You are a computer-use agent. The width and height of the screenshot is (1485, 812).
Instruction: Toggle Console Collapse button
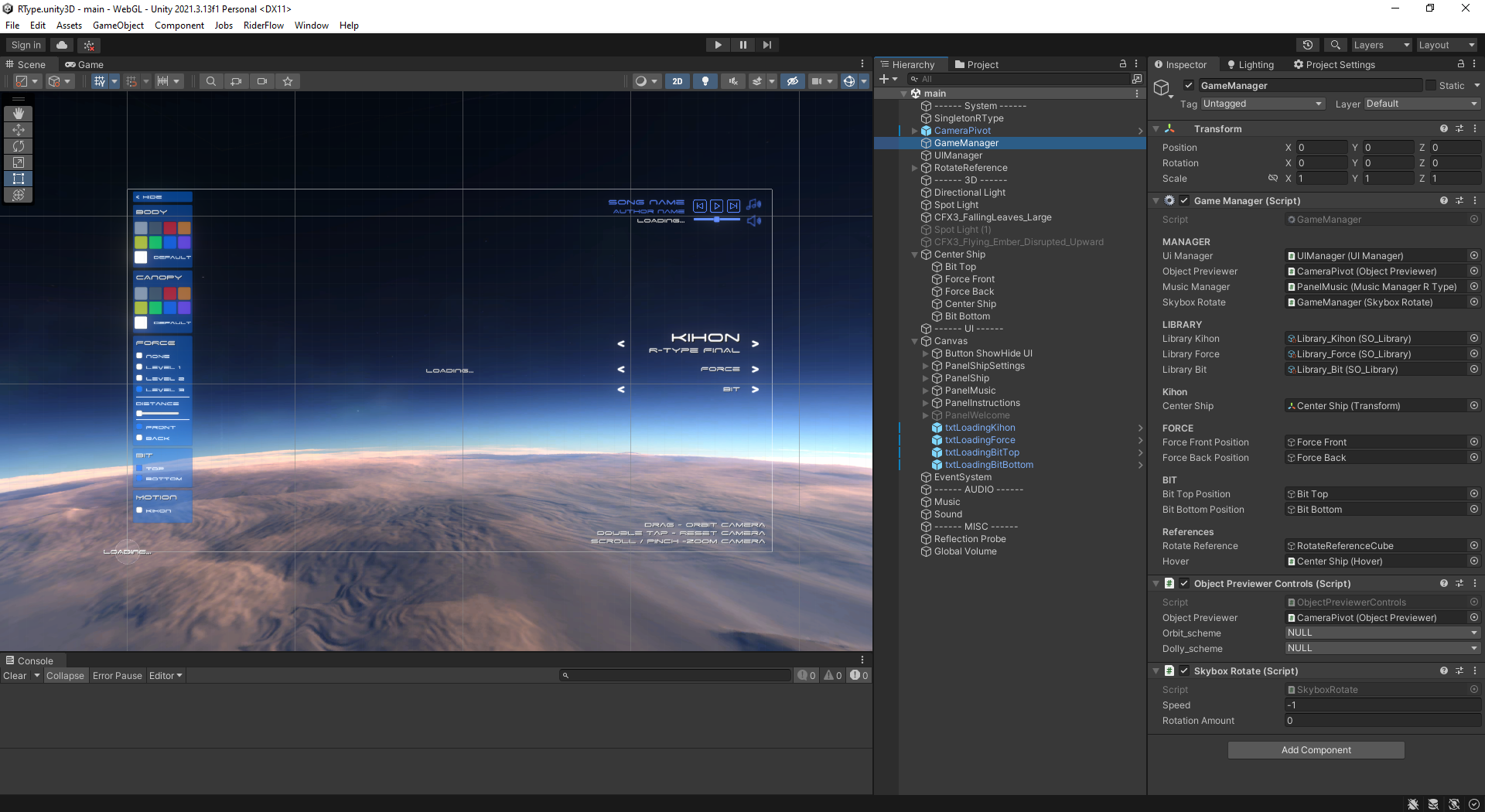(x=65, y=676)
